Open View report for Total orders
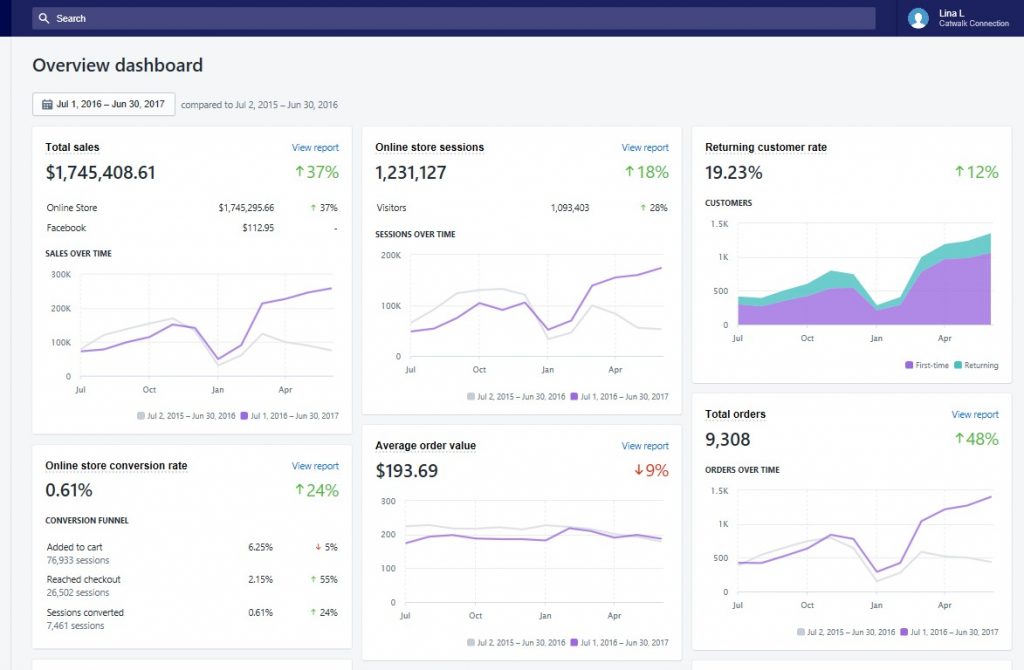Screen dimensions: 1024x670 [x=975, y=415]
